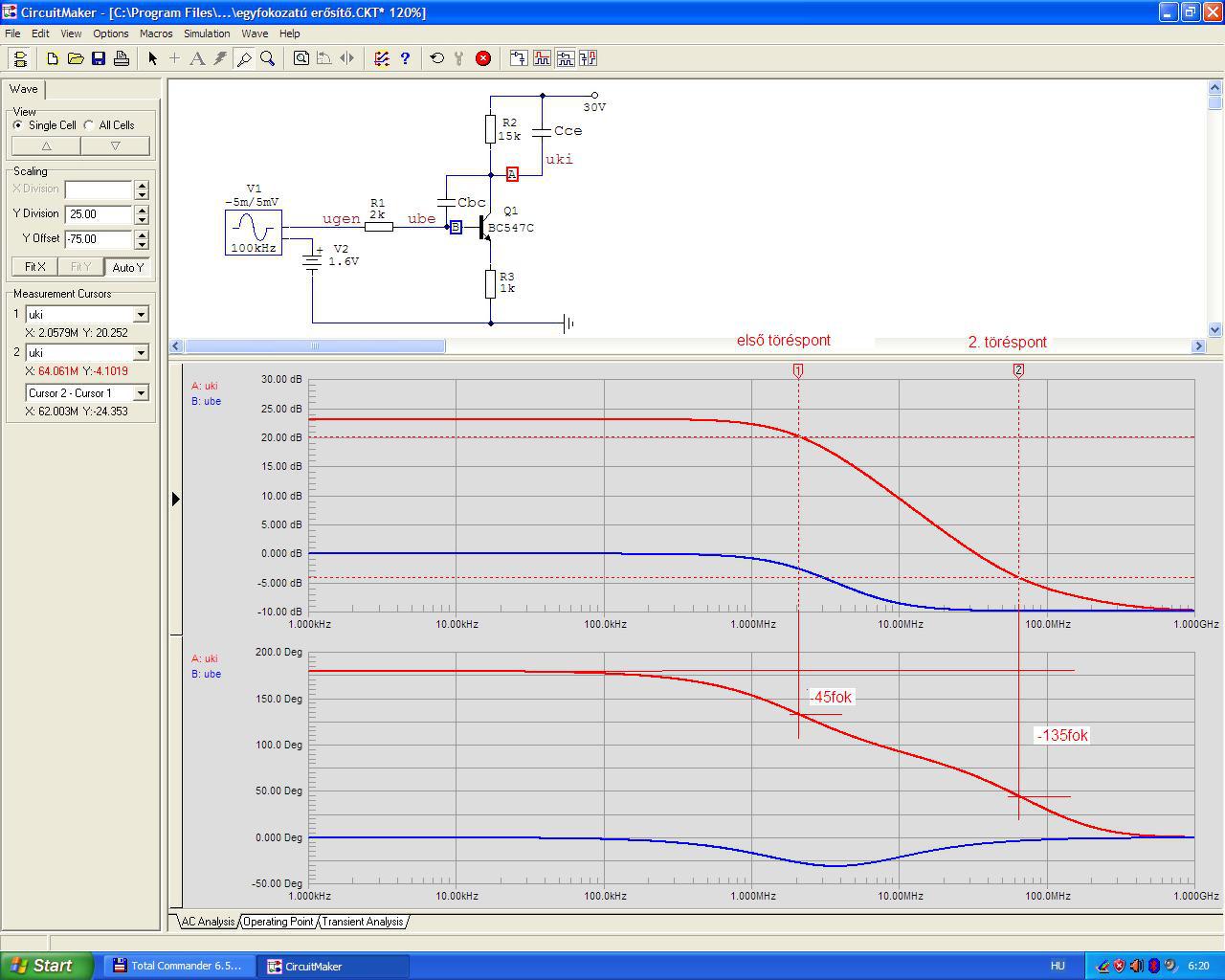Open the Cursor 2 - Cursor 1 dropdown
Image resolution: width=1225 pixels, height=980 pixels.
click(141, 393)
